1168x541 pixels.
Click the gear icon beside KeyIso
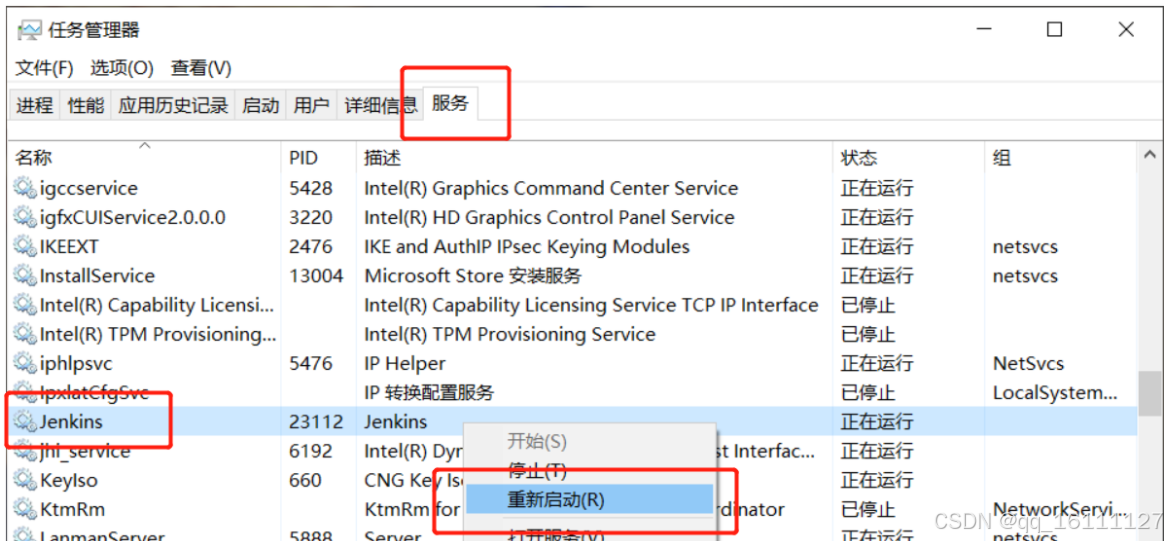[25, 481]
